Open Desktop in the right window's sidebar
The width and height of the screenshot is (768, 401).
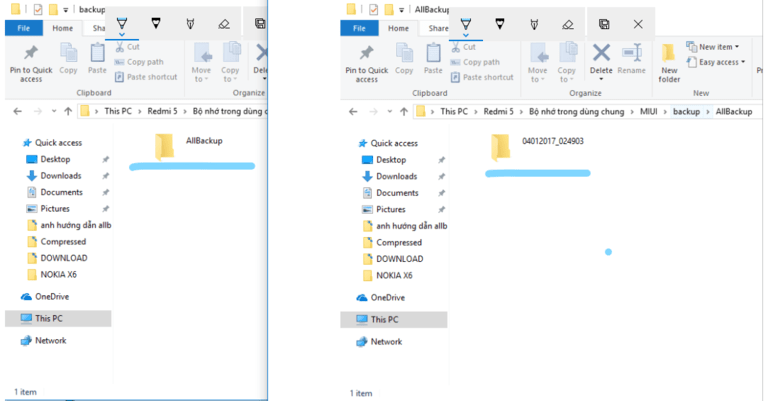pyautogui.click(x=384, y=160)
